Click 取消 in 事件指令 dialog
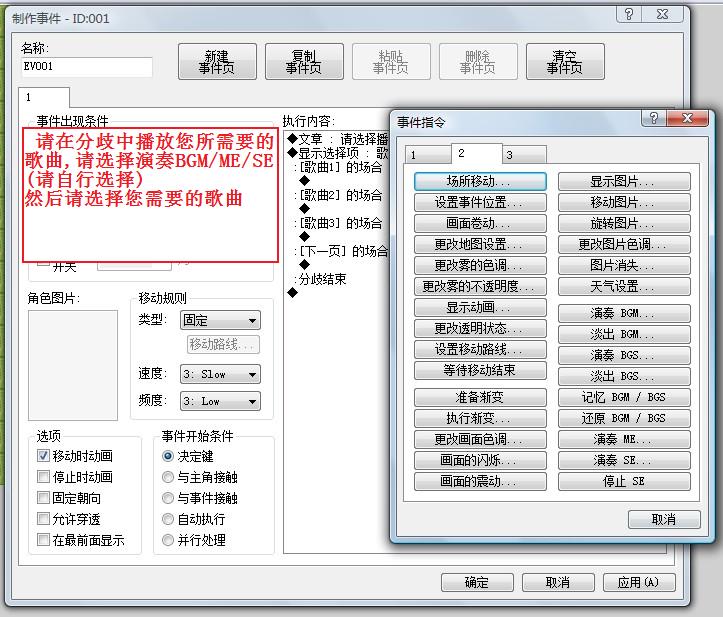723x617 pixels. pyautogui.click(x=664, y=520)
